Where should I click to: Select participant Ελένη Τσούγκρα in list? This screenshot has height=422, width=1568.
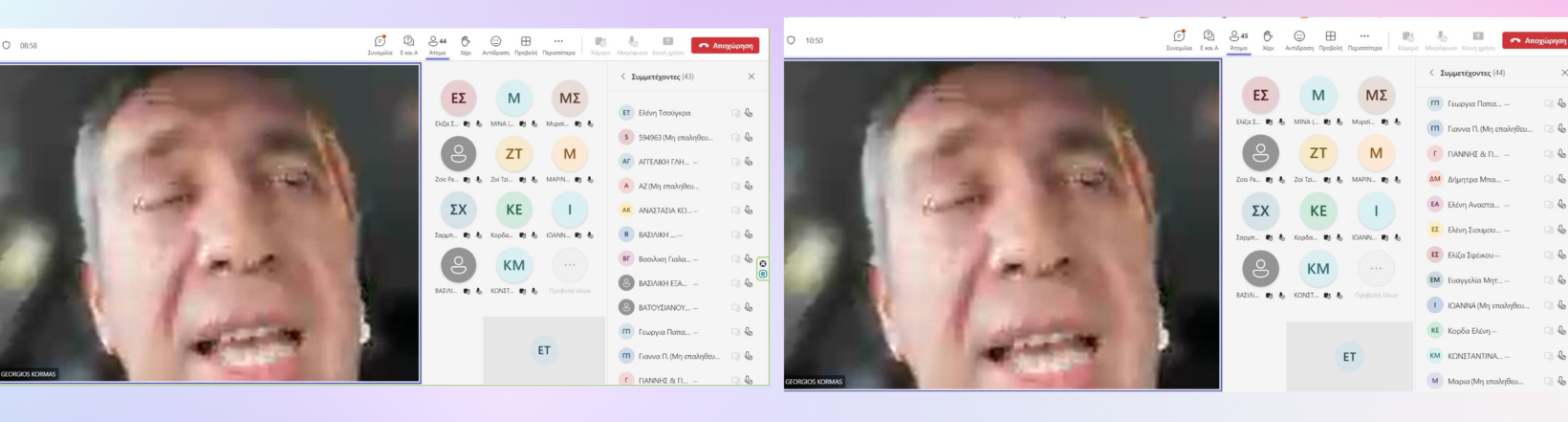pyautogui.click(x=664, y=113)
